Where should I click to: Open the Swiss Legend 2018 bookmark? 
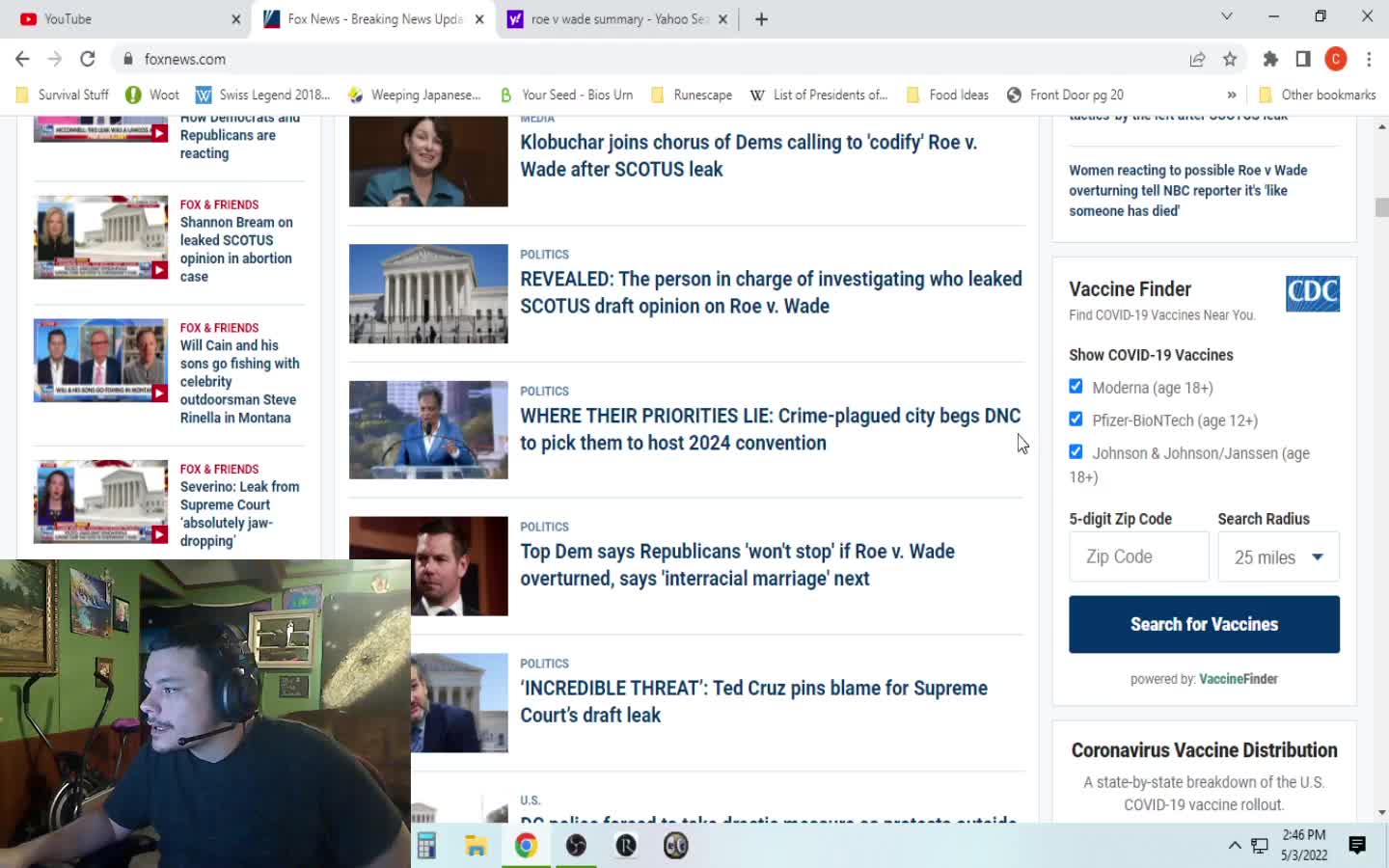(x=263, y=95)
